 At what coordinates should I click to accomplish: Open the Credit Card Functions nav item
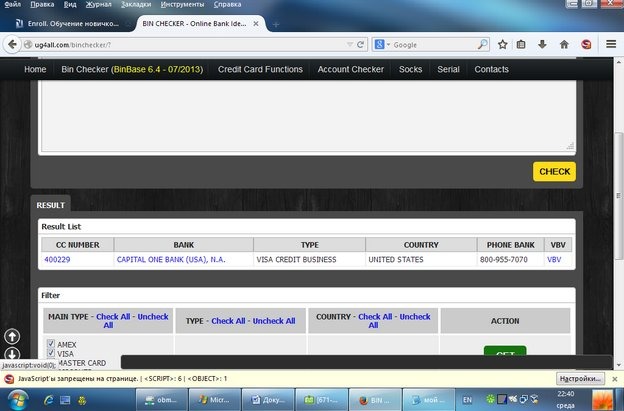pyautogui.click(x=260, y=69)
